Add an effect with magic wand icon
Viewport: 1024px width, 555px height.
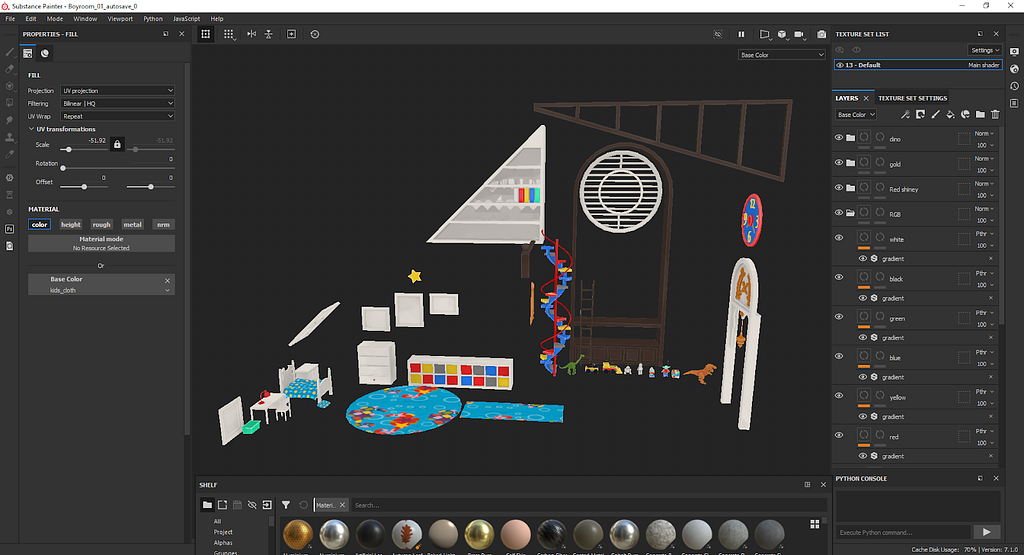[905, 114]
